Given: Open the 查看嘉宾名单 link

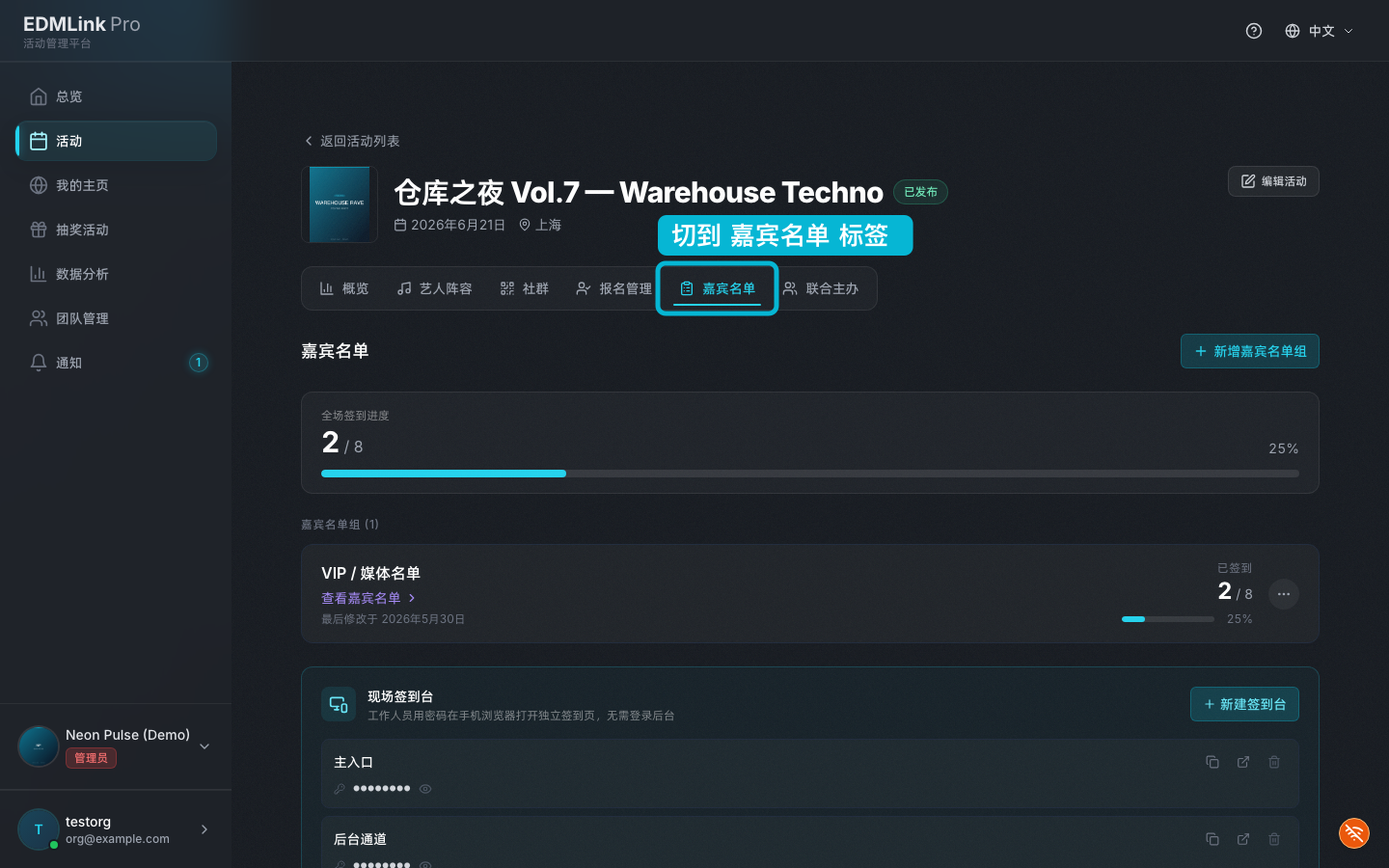Looking at the screenshot, I should click(x=368, y=598).
